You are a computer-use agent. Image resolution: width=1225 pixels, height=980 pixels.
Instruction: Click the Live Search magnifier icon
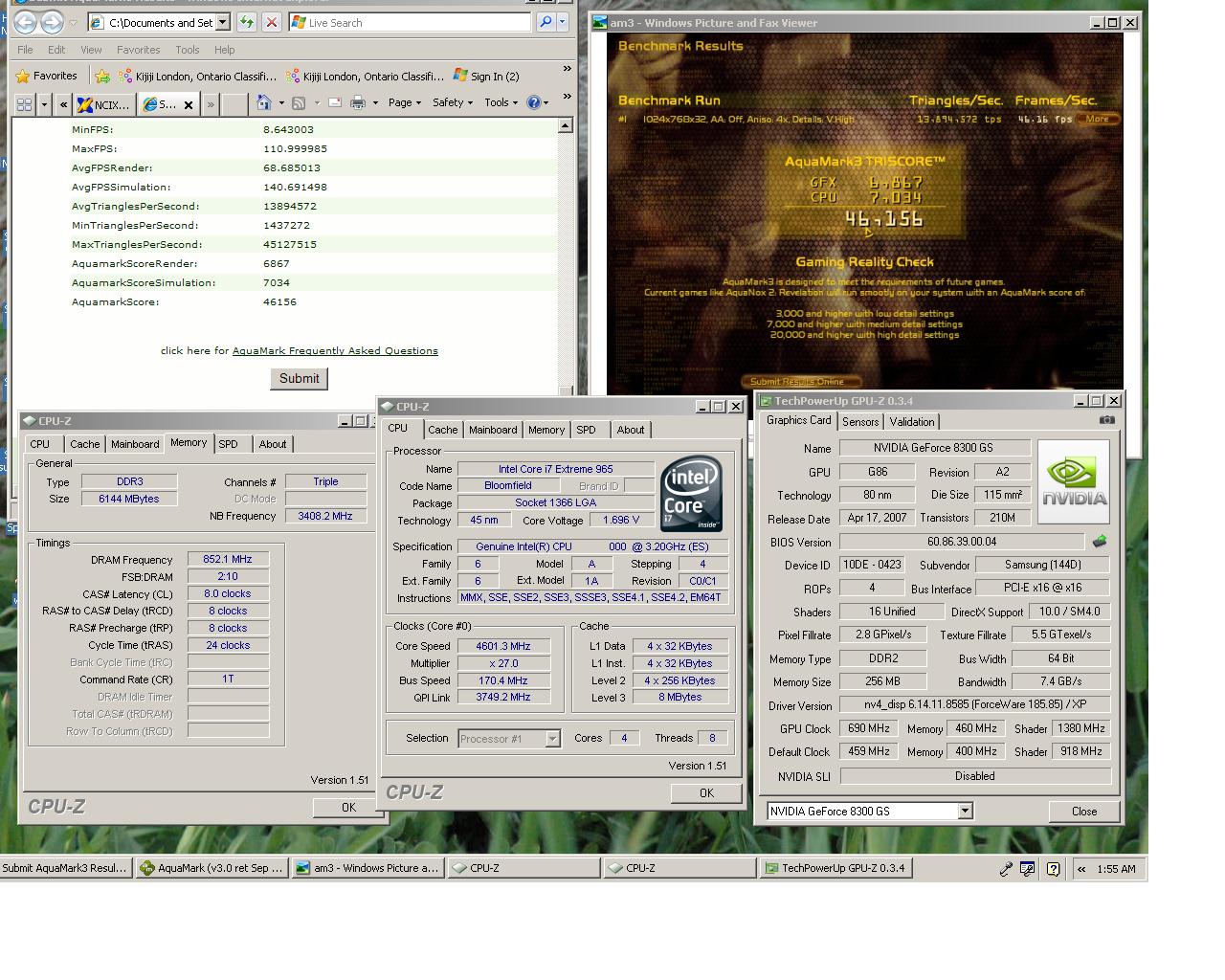(546, 21)
